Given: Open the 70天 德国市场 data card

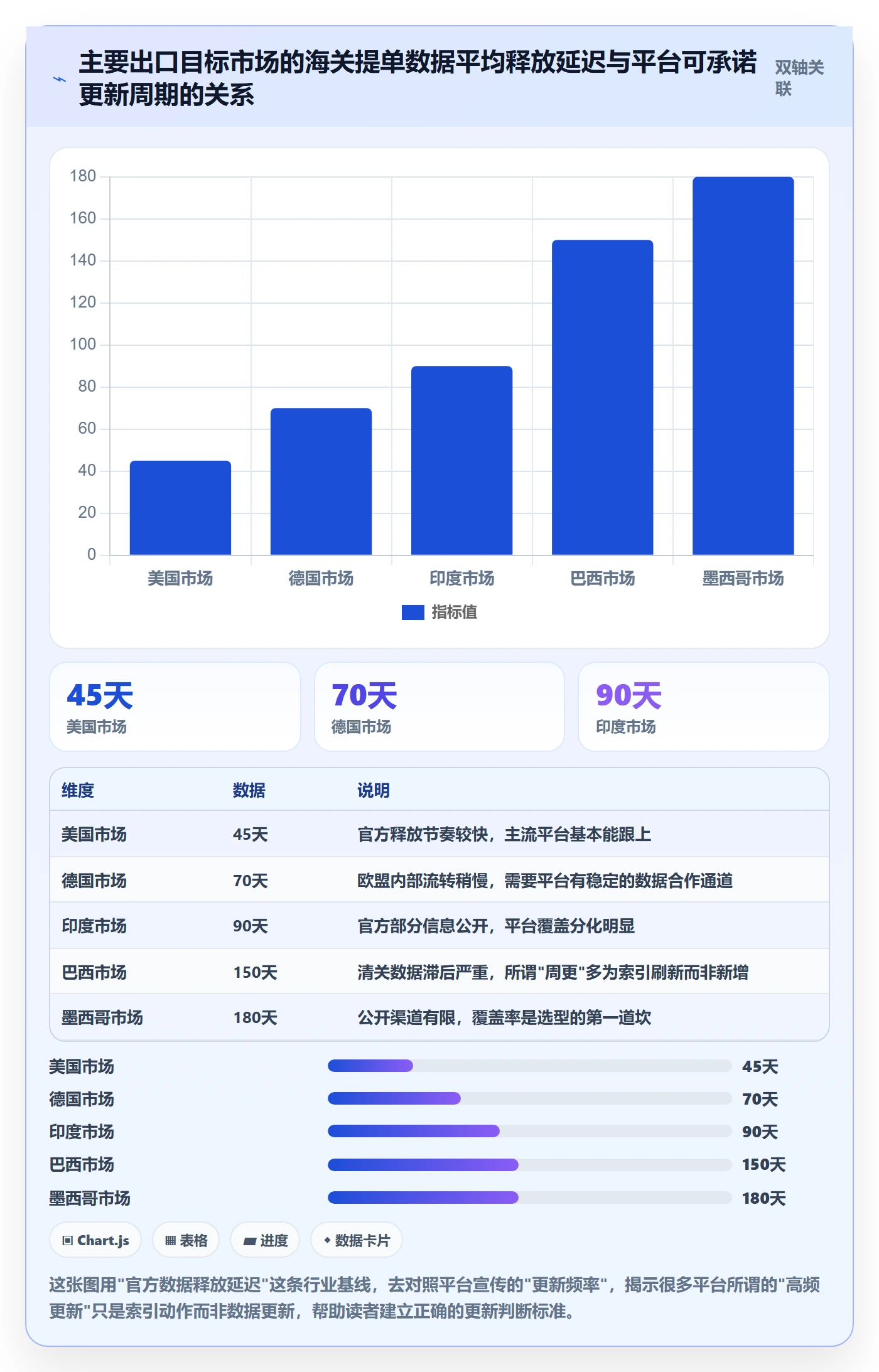Looking at the screenshot, I should tap(439, 707).
